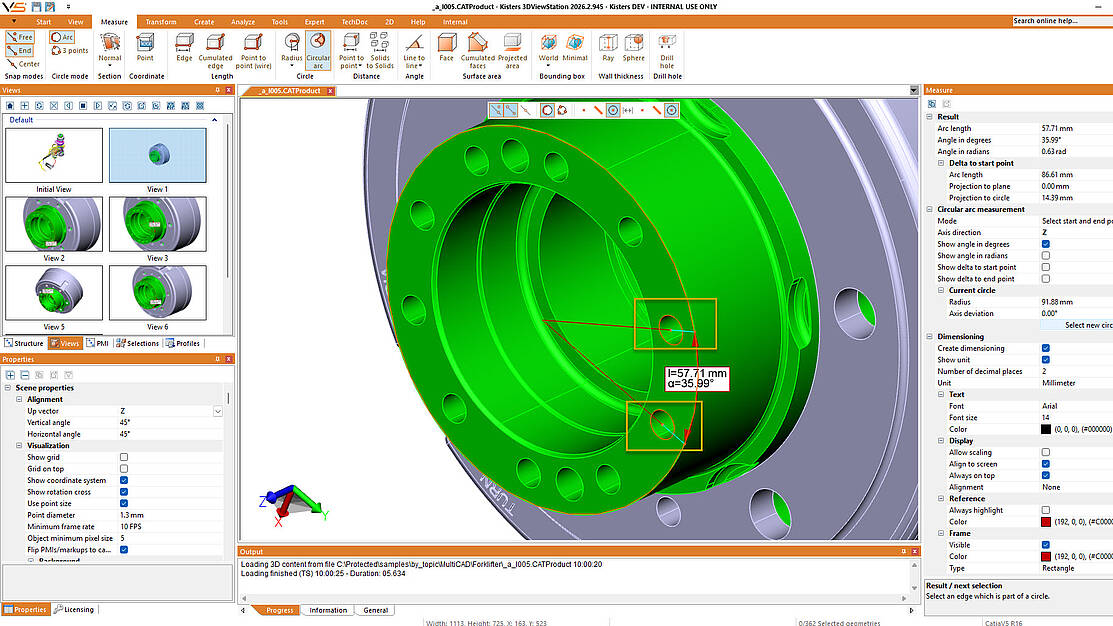Screen dimensions: 1113x626
Task: Collapse the Default views group
Action: tap(214, 120)
